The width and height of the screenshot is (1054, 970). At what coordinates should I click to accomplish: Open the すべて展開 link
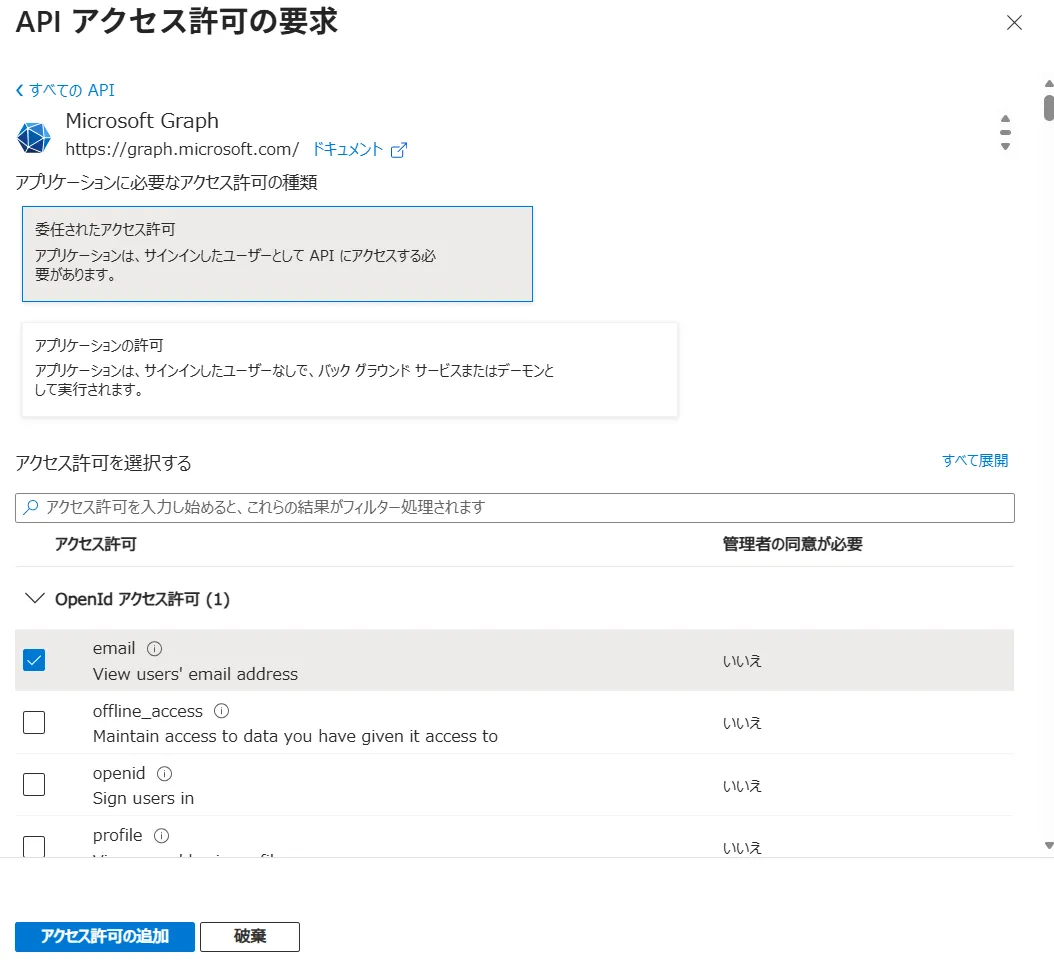click(x=975, y=459)
